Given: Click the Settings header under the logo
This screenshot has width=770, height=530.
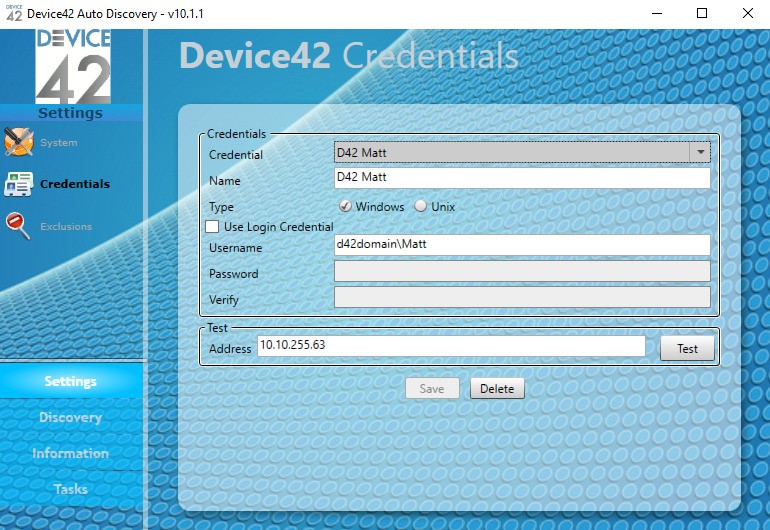Looking at the screenshot, I should pos(71,113).
